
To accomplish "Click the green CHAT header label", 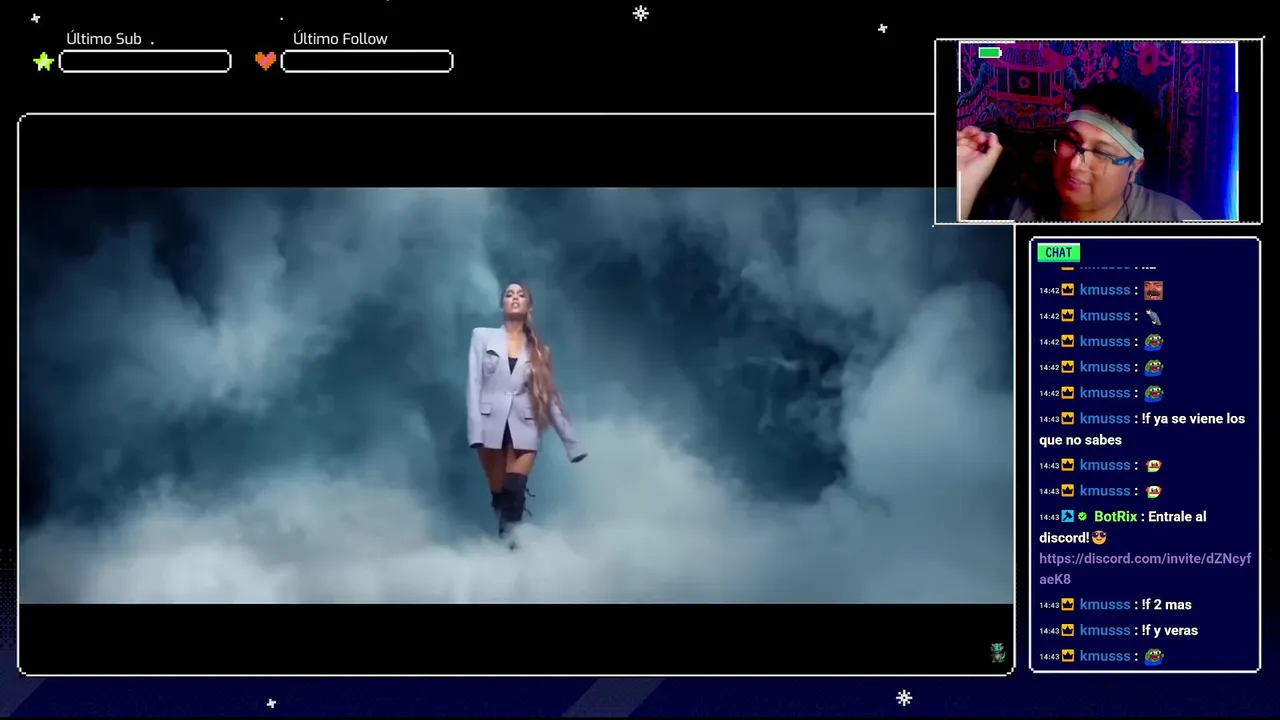I will click(x=1058, y=253).
